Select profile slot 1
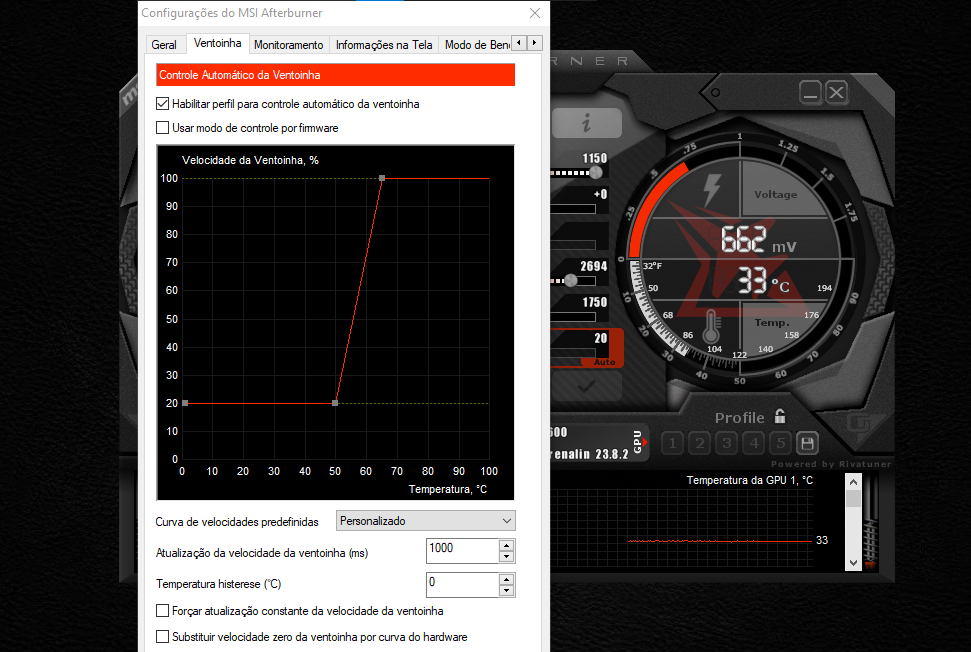This screenshot has width=971, height=652. coord(673,443)
